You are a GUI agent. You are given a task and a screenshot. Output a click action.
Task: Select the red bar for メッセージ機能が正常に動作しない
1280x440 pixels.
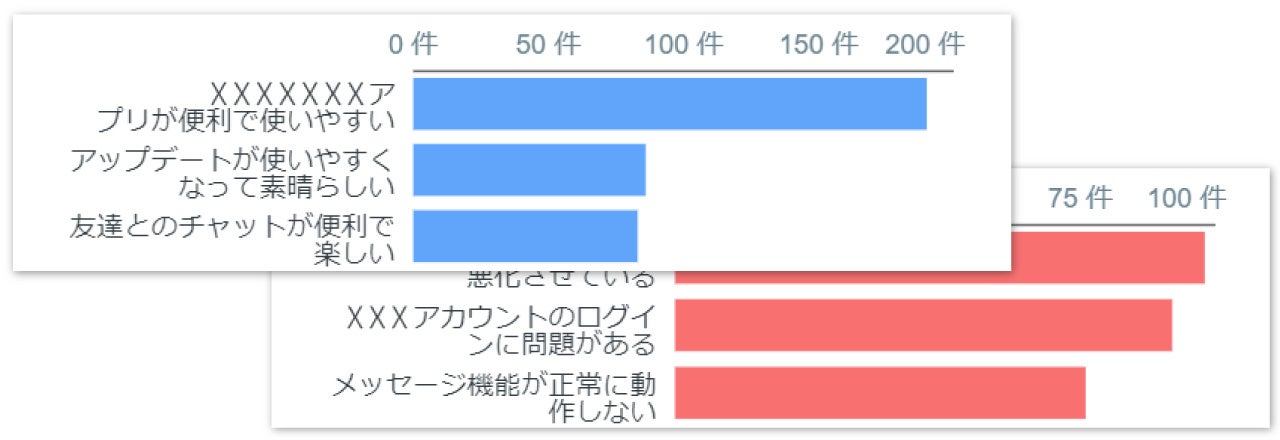880,393
